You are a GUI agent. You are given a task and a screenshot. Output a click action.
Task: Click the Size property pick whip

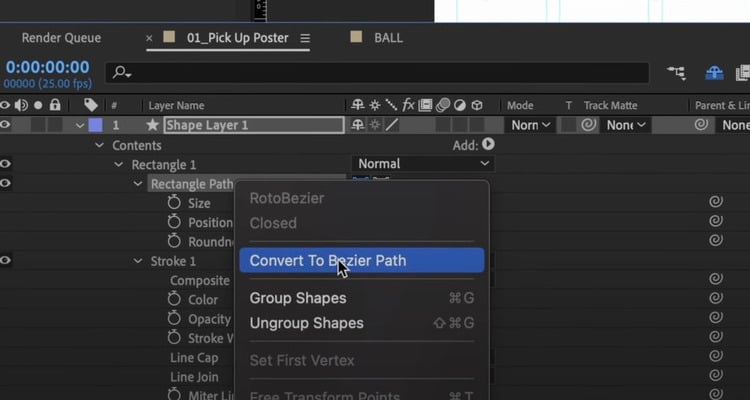716,201
